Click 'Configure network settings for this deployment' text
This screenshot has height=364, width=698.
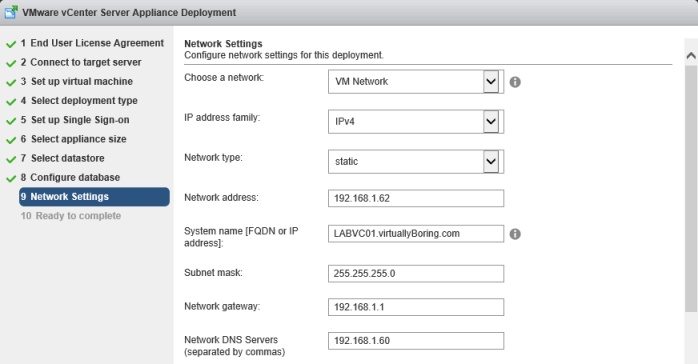tap(284, 55)
